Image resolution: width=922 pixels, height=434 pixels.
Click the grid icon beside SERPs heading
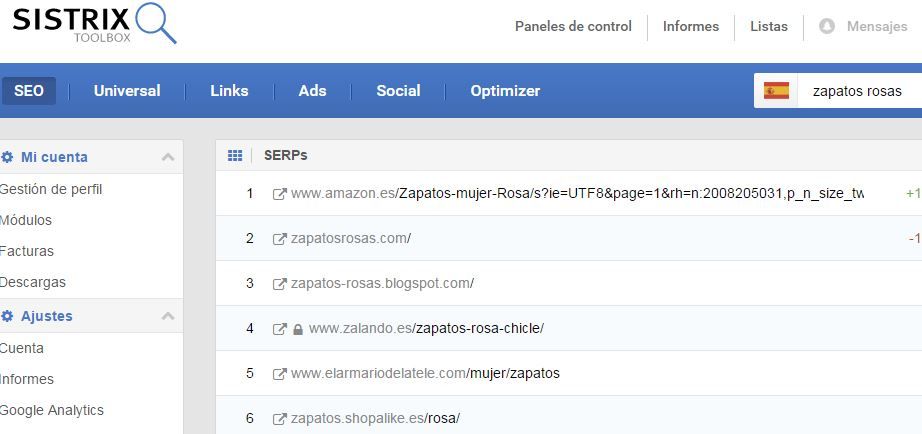click(235, 155)
